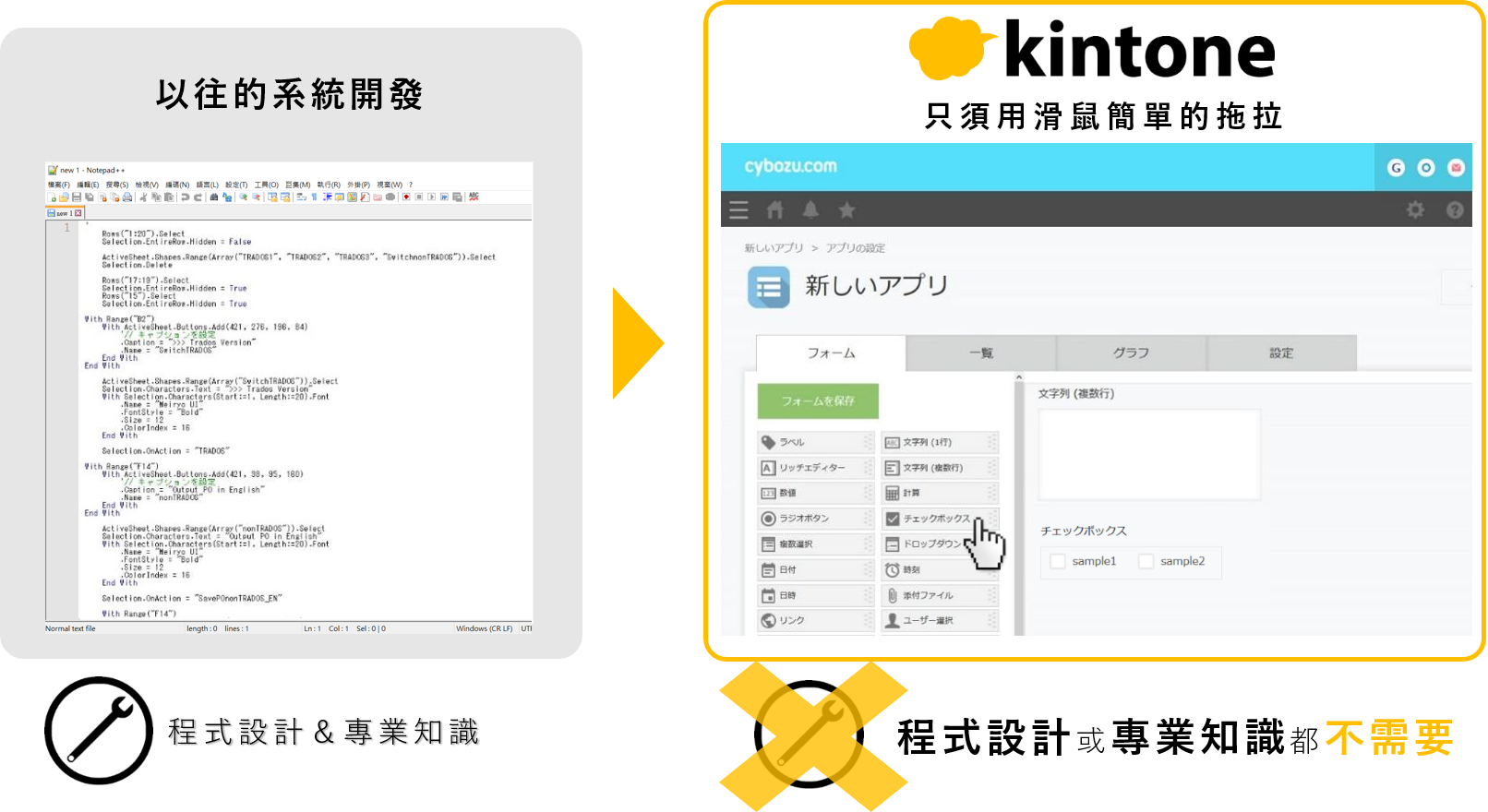Select the 数値 field in palette
Screen dimensions: 1488x812
[x=815, y=493]
